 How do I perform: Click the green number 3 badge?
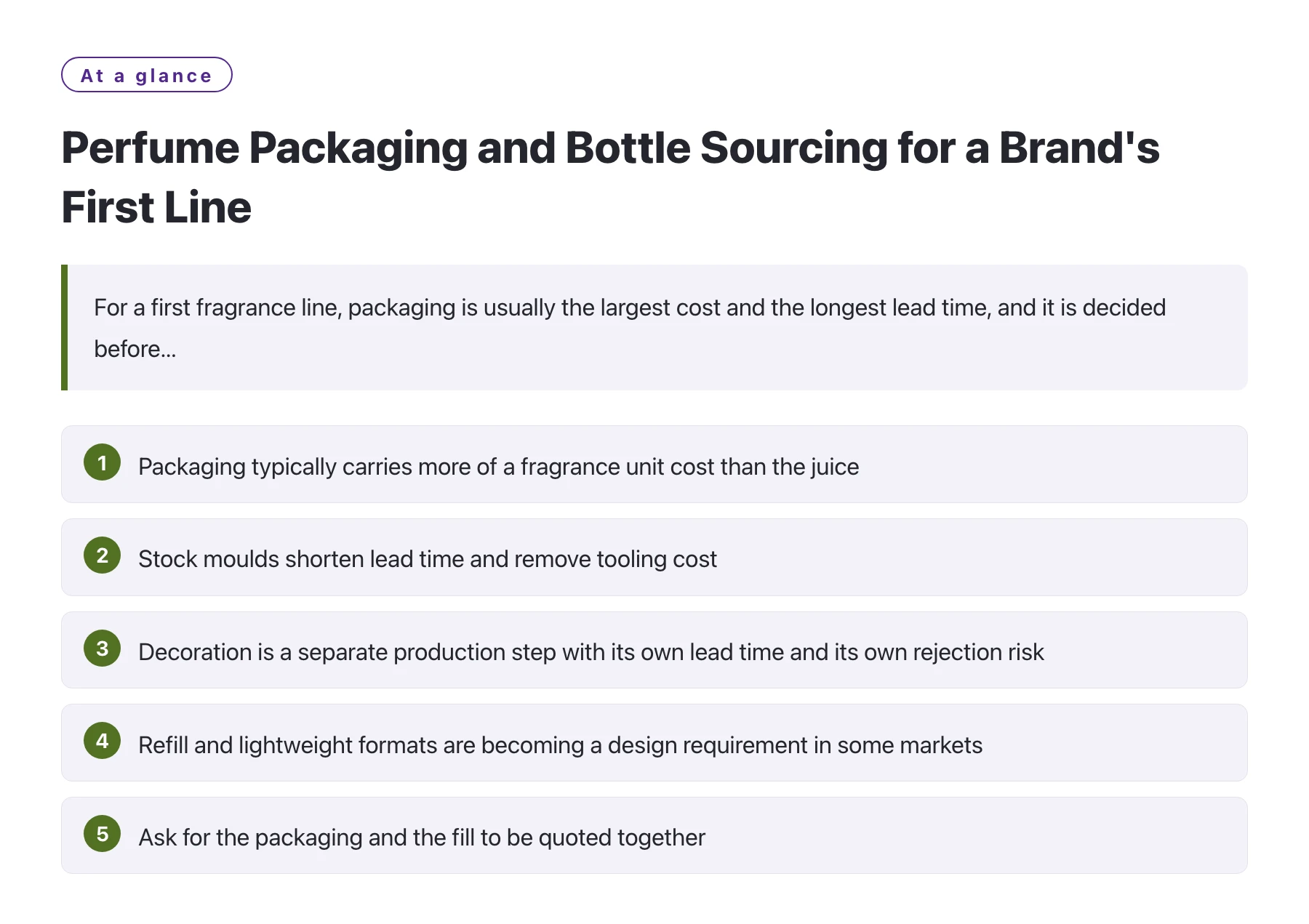point(102,648)
